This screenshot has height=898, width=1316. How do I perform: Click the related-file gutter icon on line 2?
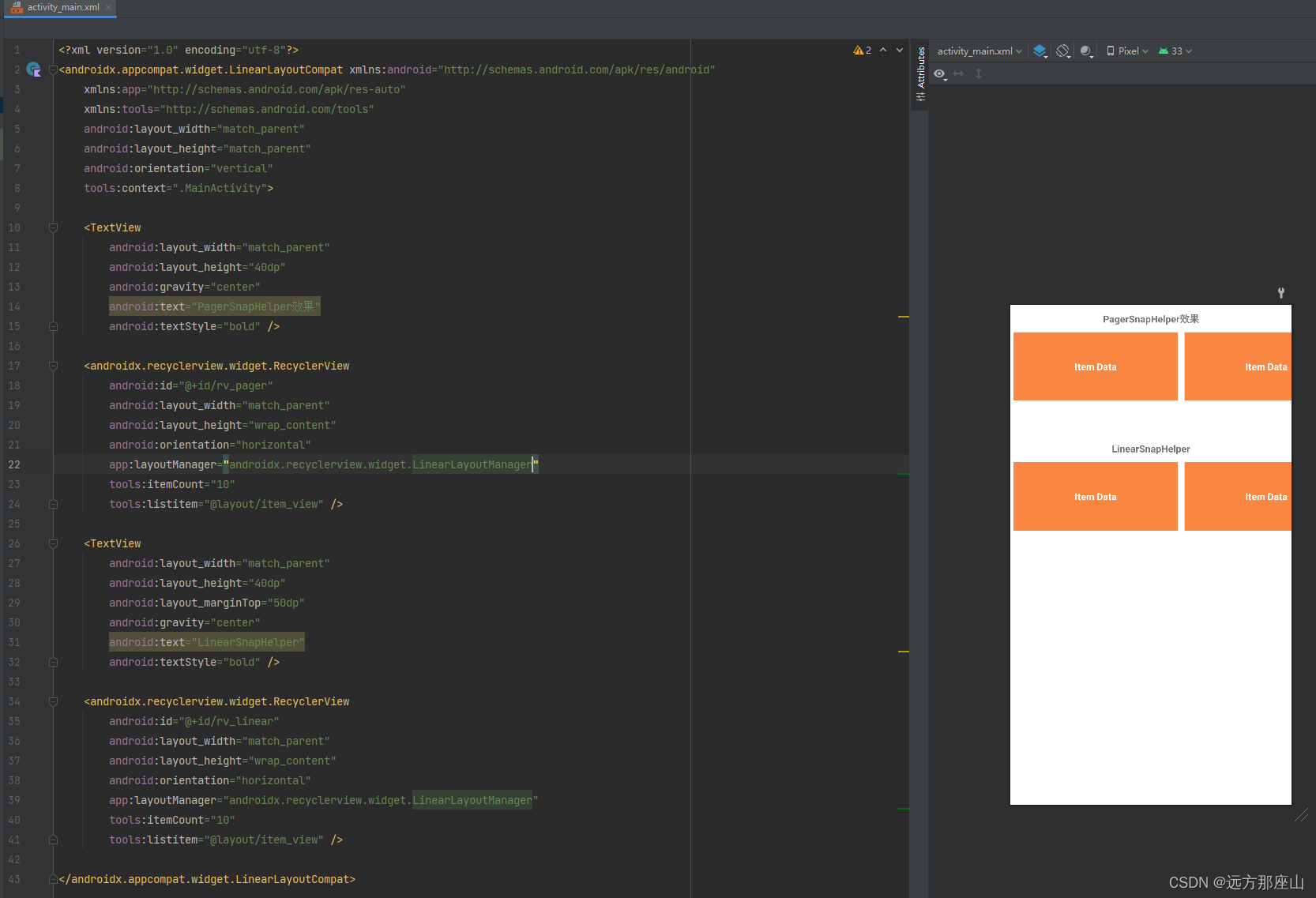[x=33, y=70]
